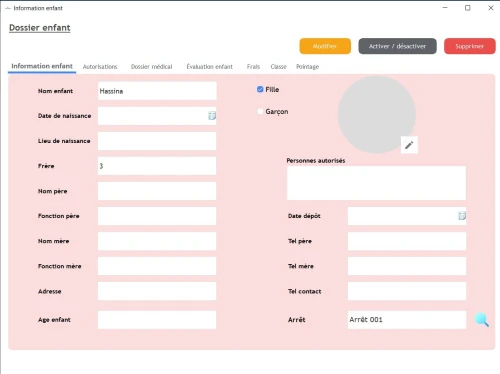Focus the Nom mère field
The image size is (500, 374).
tap(157, 241)
